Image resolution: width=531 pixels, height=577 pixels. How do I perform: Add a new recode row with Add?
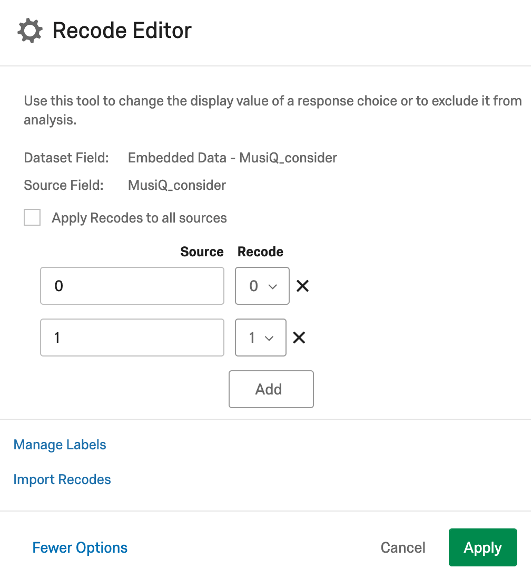click(271, 389)
